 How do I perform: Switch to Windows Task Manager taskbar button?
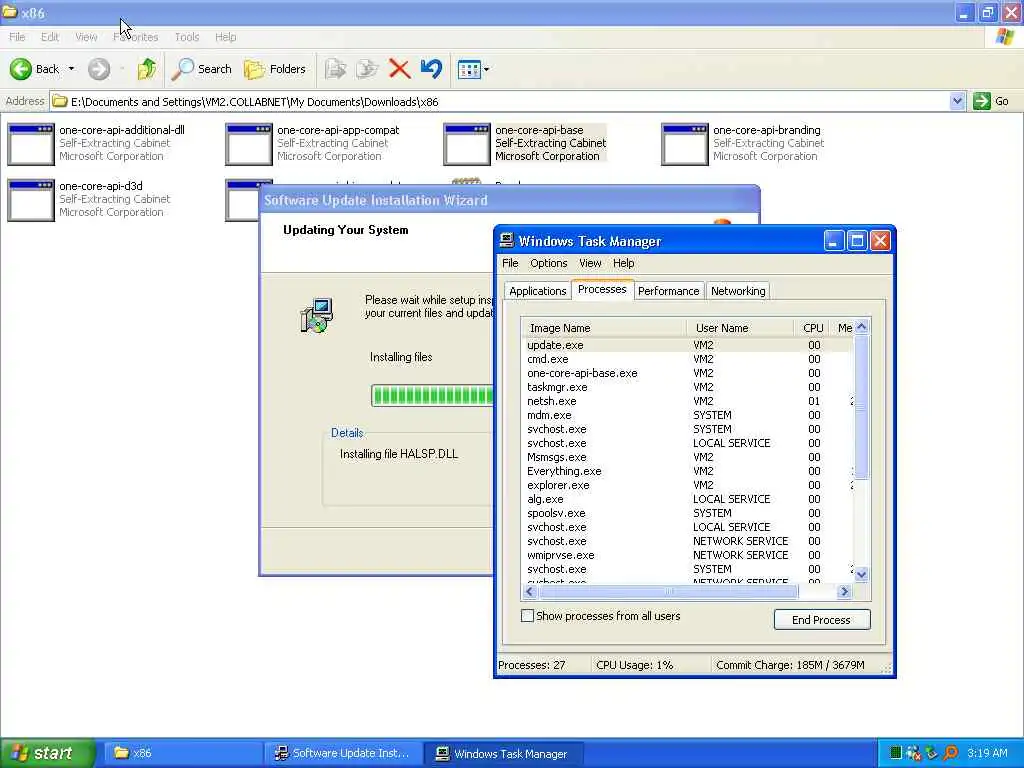[x=503, y=753]
